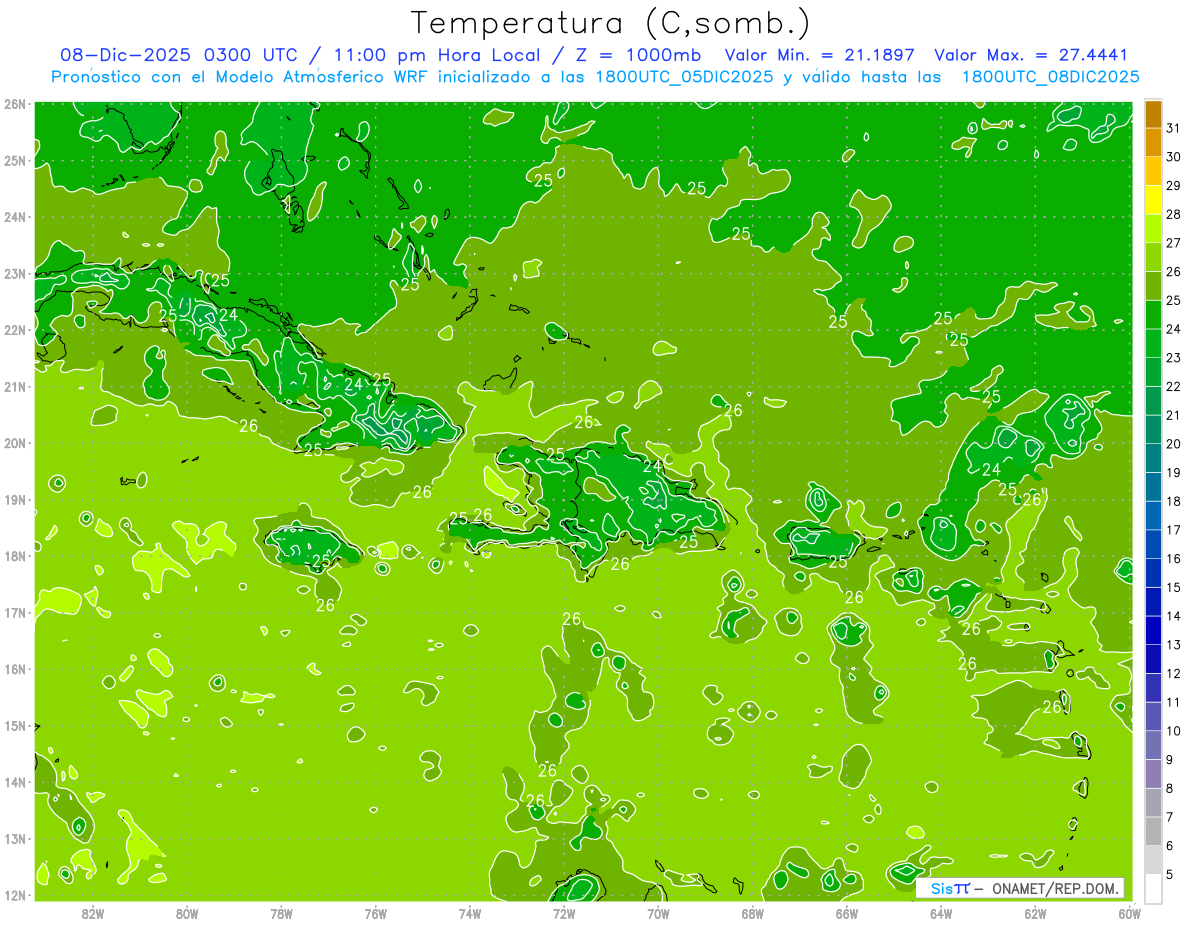Click color bar legend value "31"

tap(1174, 129)
